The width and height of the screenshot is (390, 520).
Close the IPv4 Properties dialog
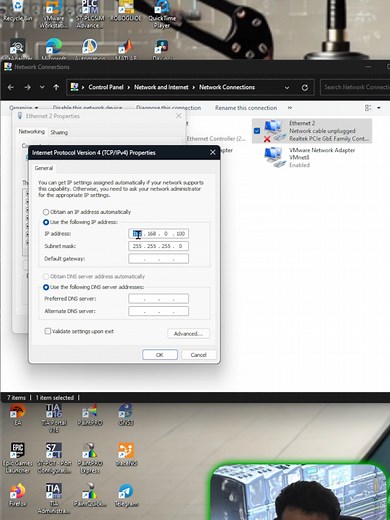[213, 152]
